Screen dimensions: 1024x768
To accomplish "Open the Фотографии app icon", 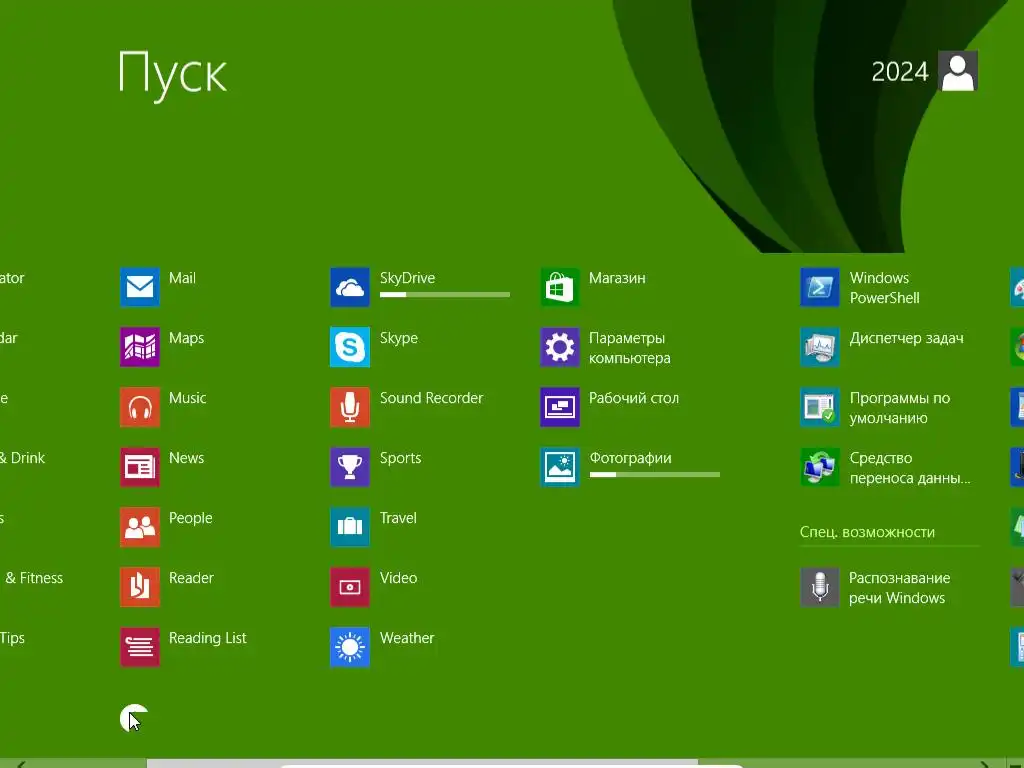I will [560, 467].
